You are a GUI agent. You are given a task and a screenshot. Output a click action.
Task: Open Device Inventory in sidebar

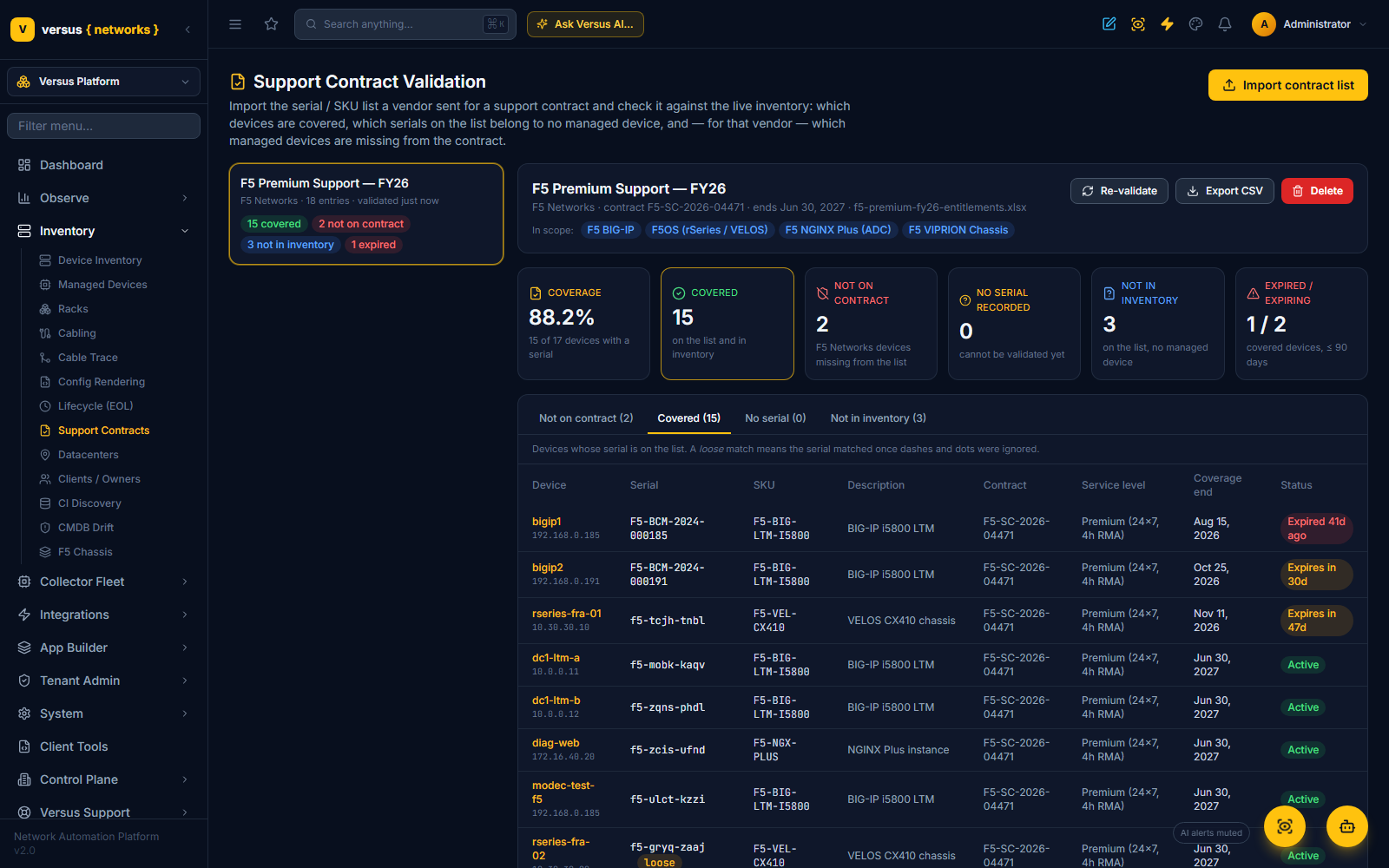click(x=100, y=260)
